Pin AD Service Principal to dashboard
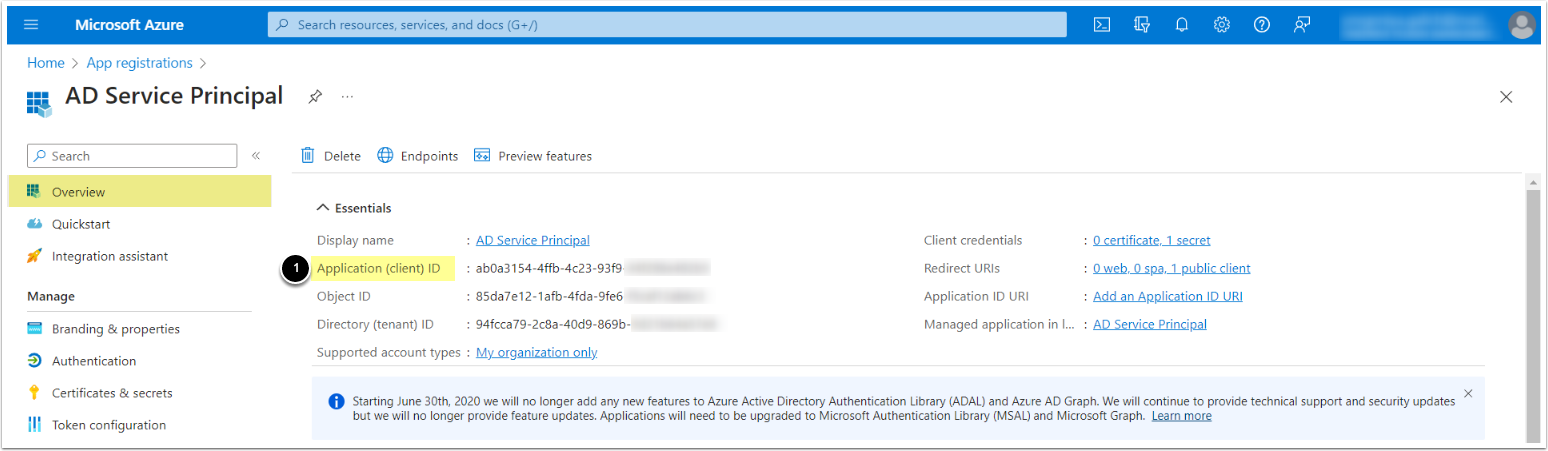This screenshot has height=451, width=1548. point(315,97)
